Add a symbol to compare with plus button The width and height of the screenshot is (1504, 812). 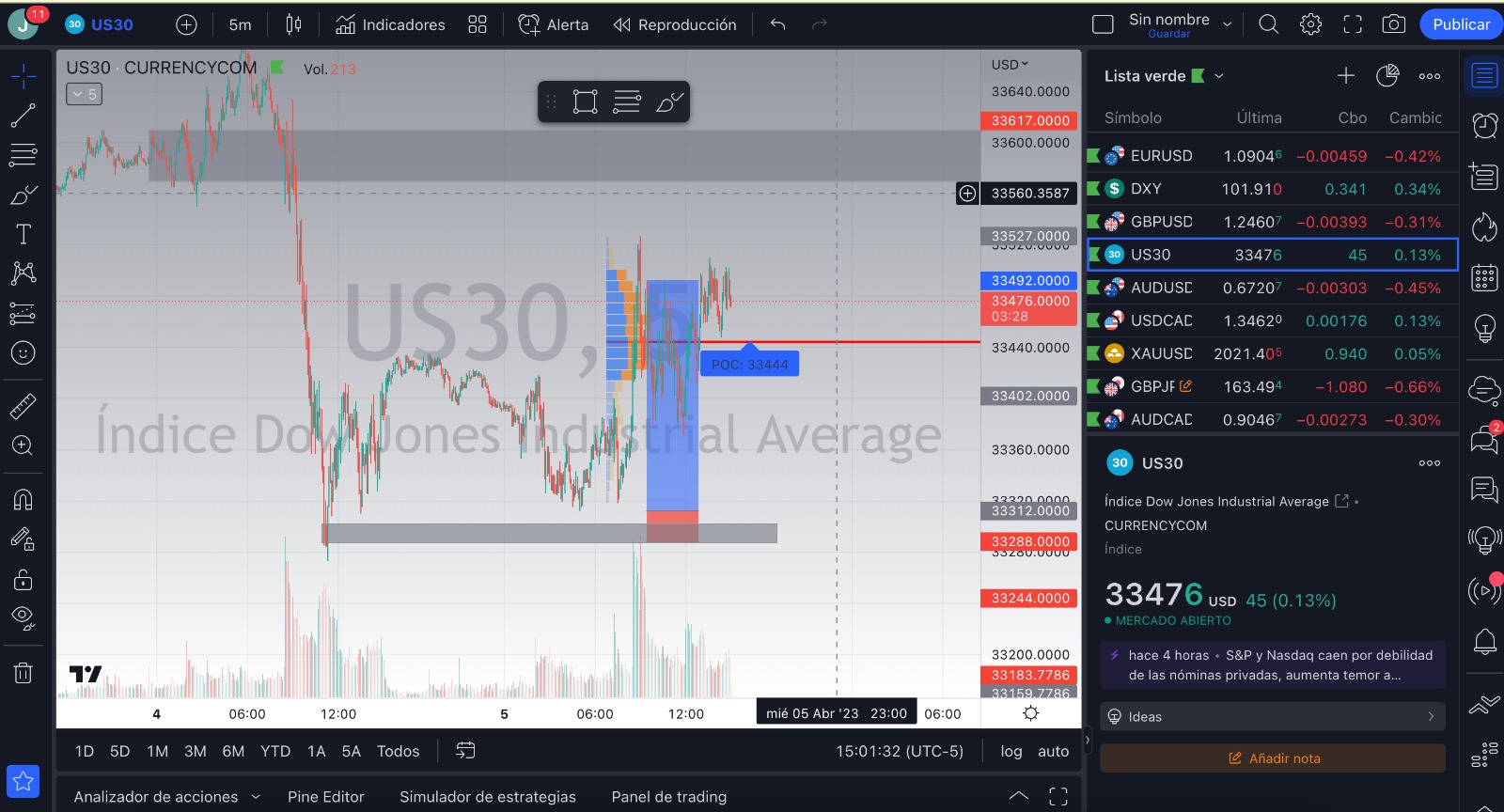pos(187,24)
